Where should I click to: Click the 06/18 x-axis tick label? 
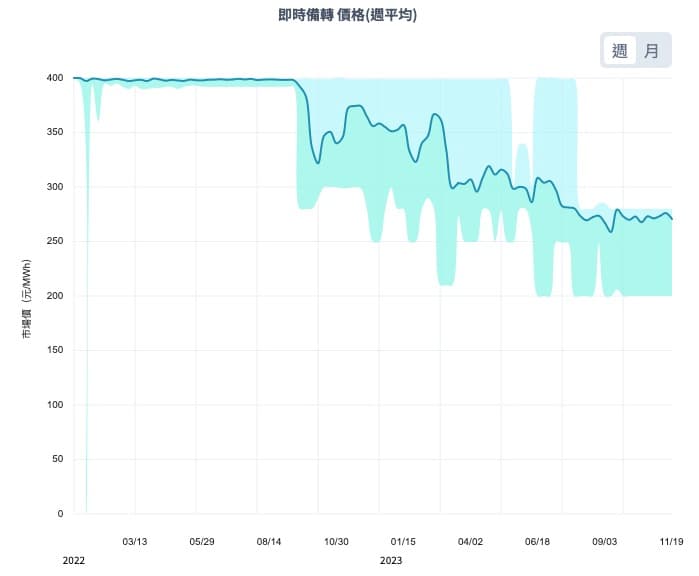[x=537, y=541]
